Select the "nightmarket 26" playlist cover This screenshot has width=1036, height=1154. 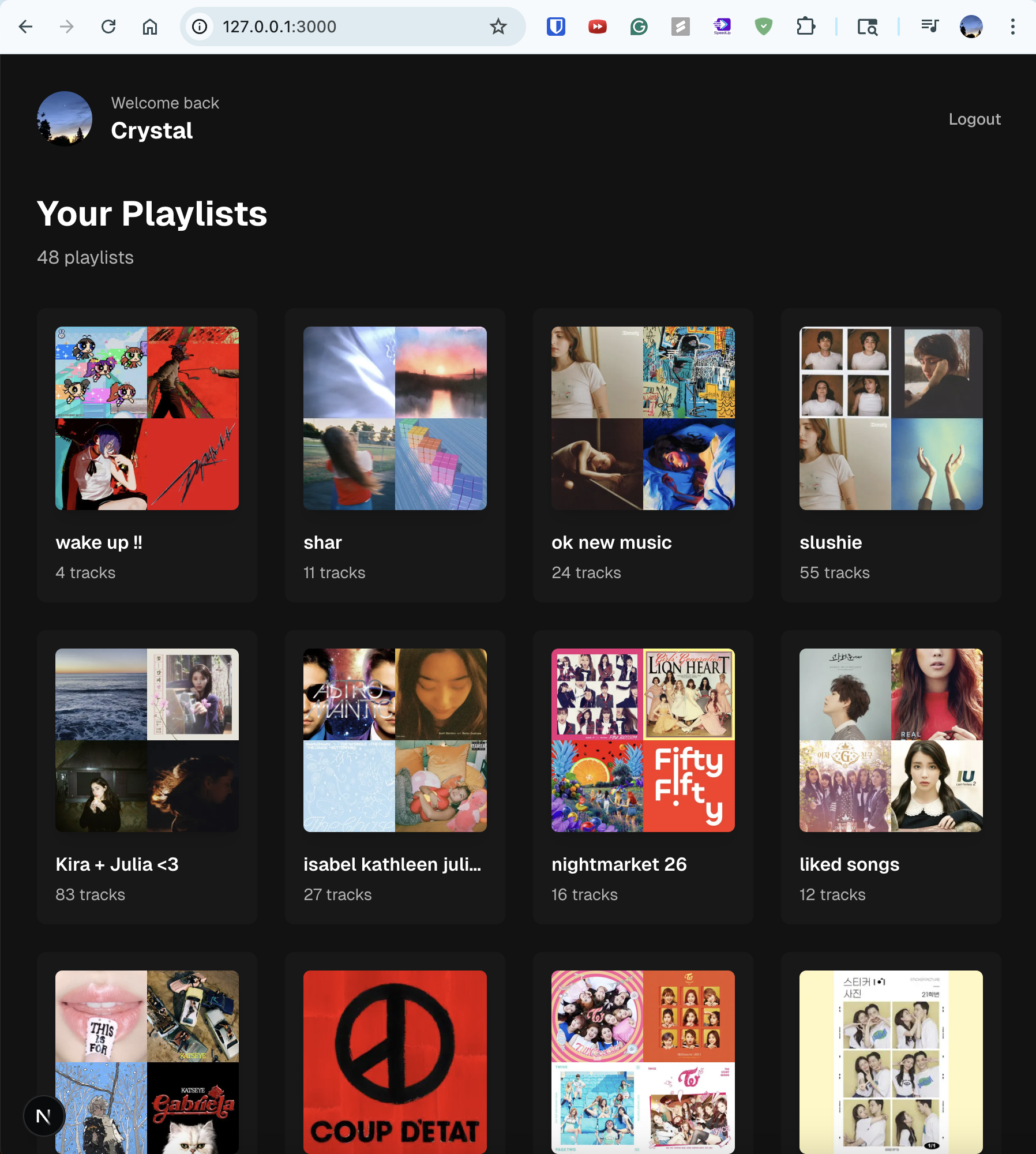tap(643, 740)
